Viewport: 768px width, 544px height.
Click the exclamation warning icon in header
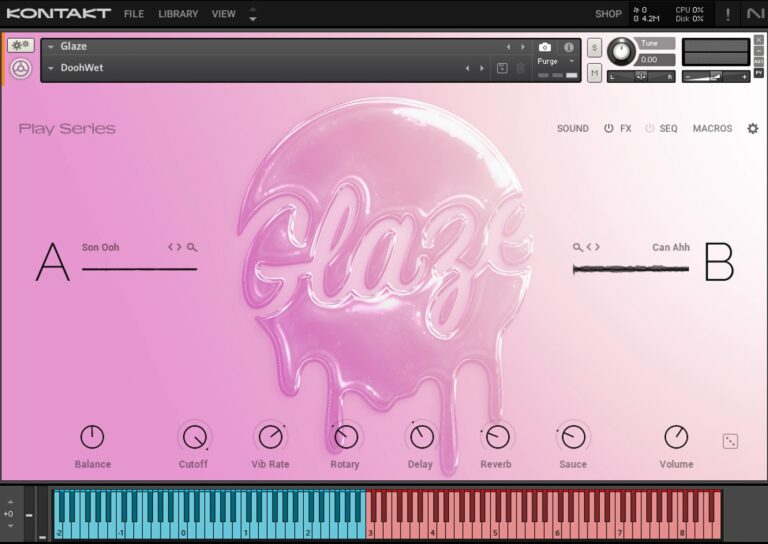tap(728, 14)
